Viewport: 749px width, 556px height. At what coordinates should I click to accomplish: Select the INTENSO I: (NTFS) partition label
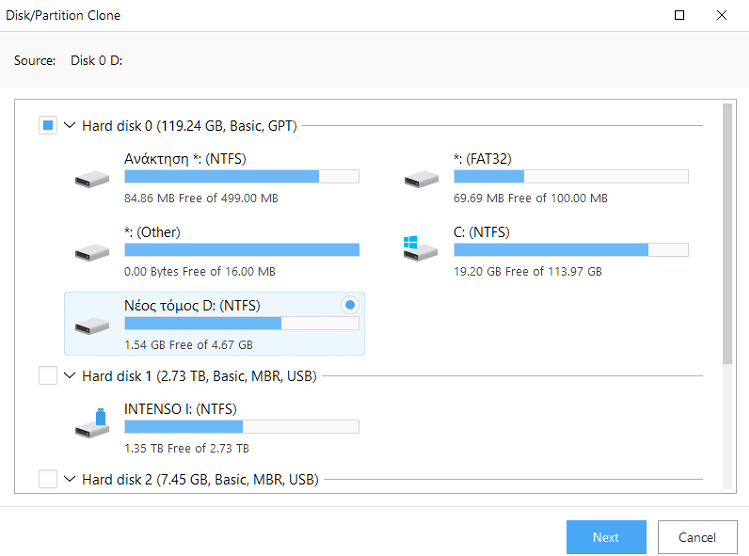181,409
